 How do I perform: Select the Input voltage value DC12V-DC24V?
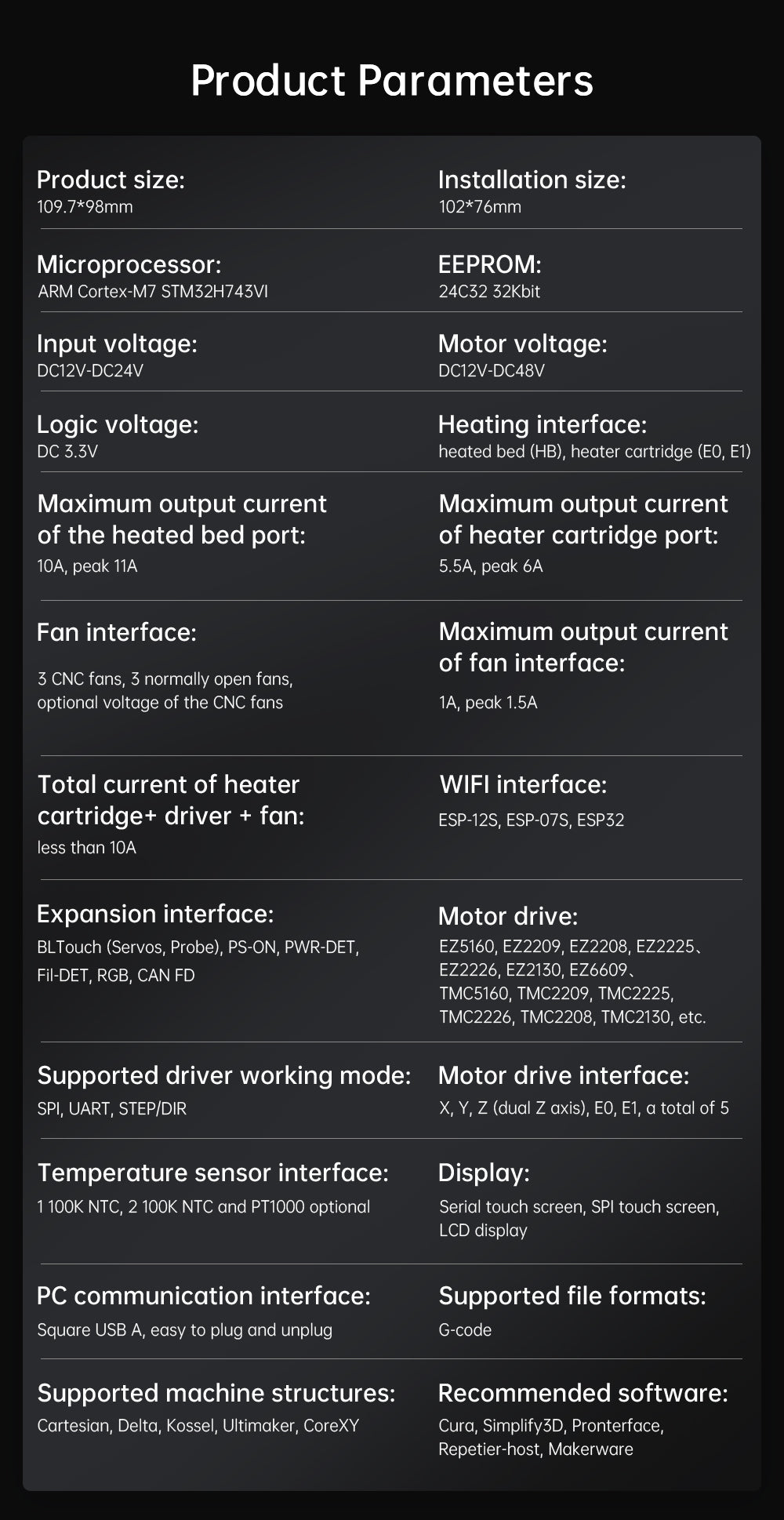90,371
